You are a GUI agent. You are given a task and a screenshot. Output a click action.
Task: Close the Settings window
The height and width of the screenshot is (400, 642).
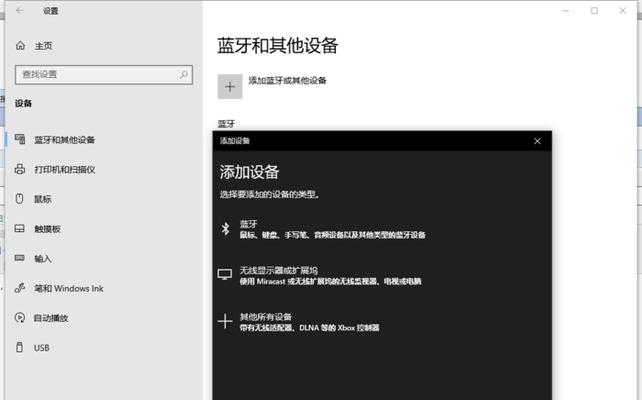pos(622,11)
